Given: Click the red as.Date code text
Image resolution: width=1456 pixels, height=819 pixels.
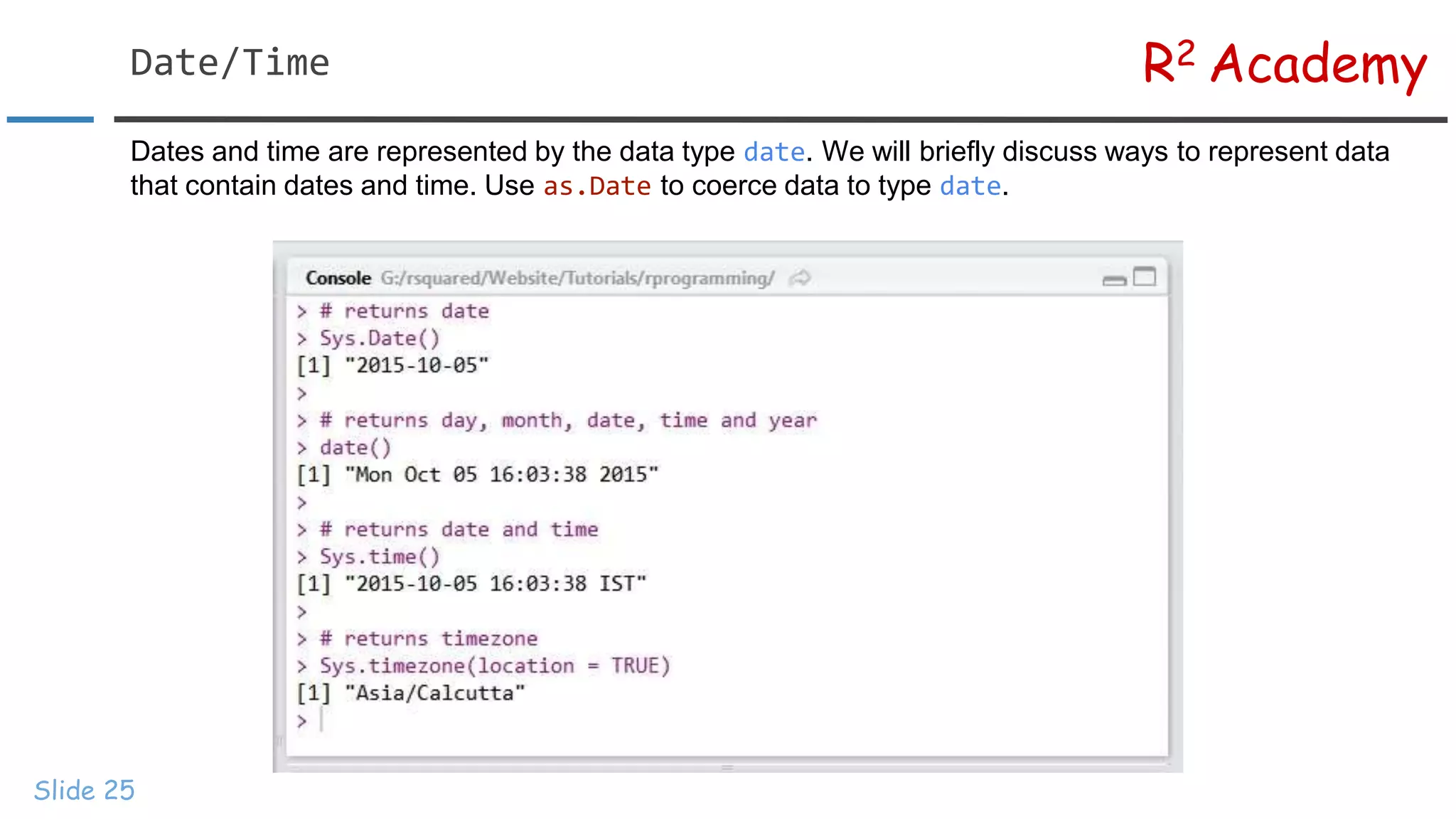Looking at the screenshot, I should point(596,186).
